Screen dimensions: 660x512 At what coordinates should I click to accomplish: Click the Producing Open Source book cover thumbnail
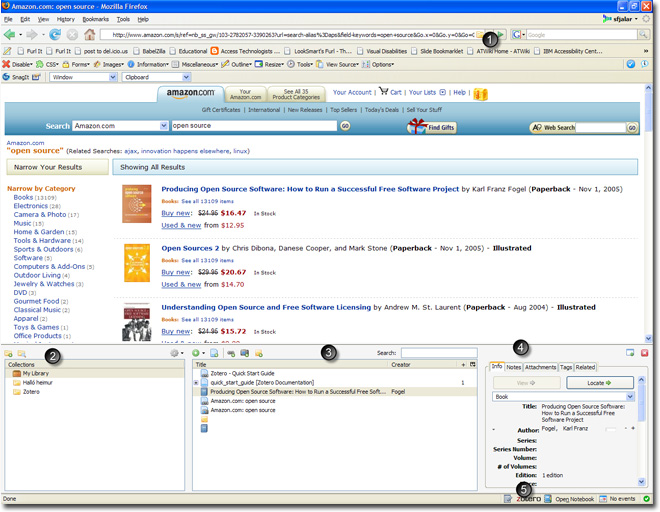pos(136,204)
